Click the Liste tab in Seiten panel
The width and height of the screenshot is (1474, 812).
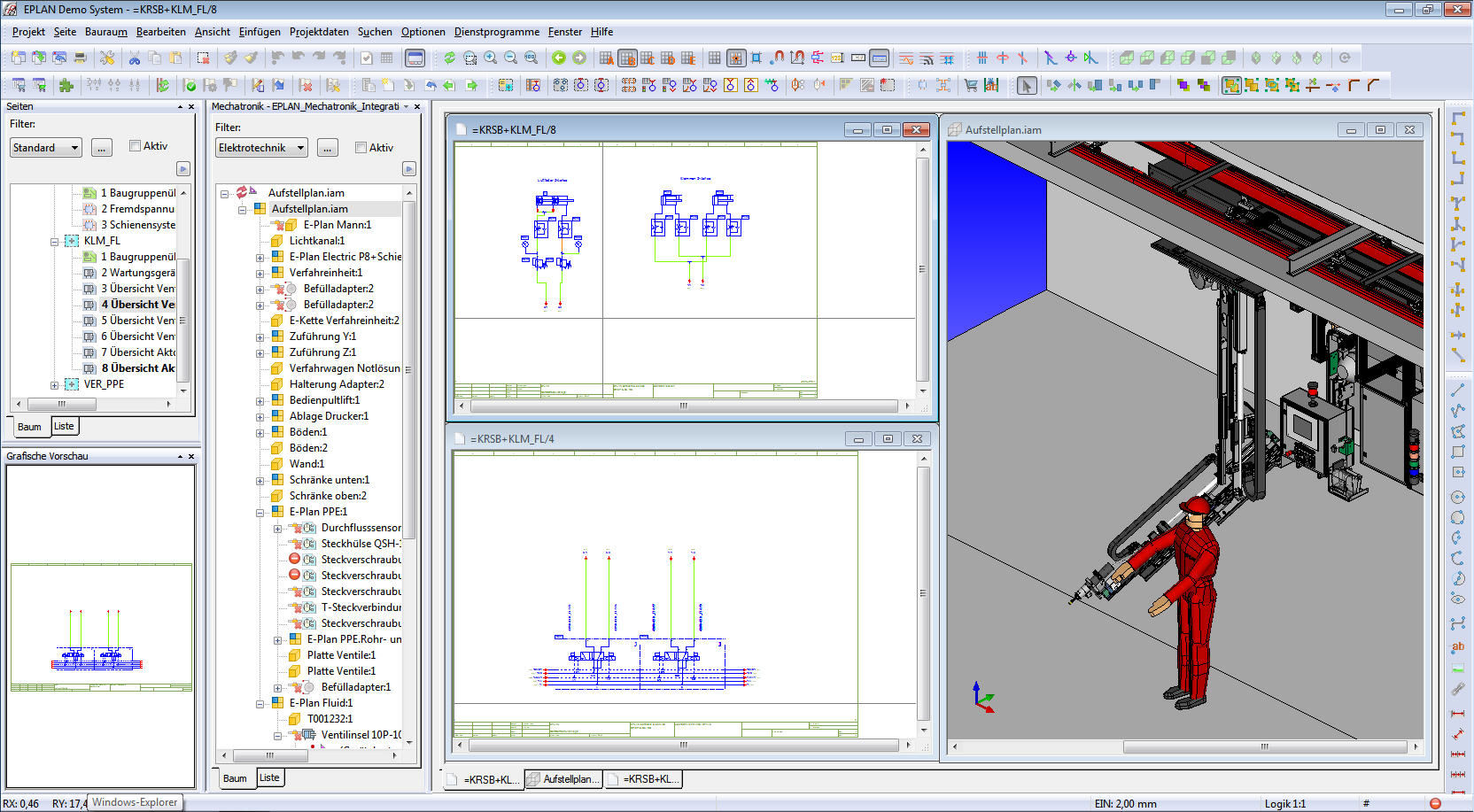[64, 426]
